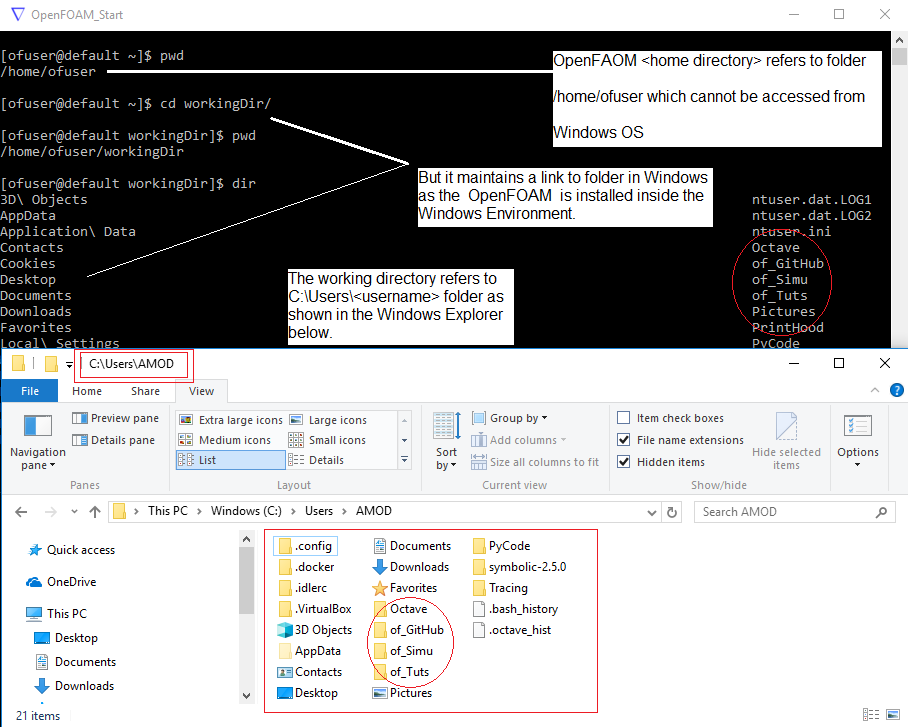Click Hide selected items
Viewport: 908px width, 727px height.
786,441
